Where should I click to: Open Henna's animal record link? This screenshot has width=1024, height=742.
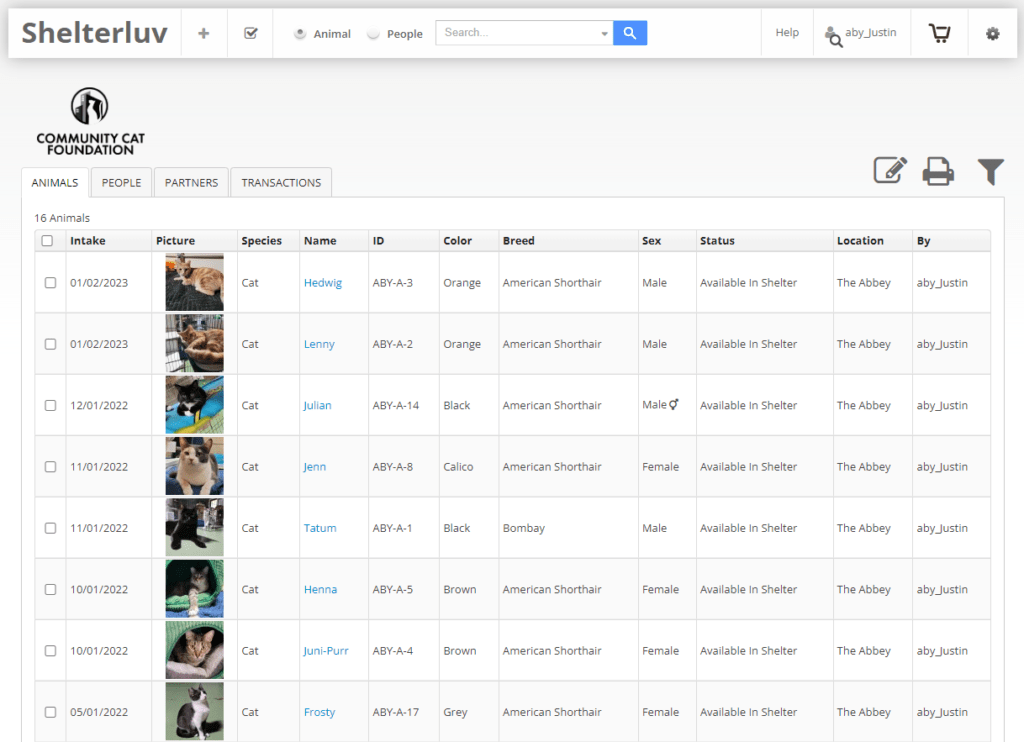(x=321, y=590)
